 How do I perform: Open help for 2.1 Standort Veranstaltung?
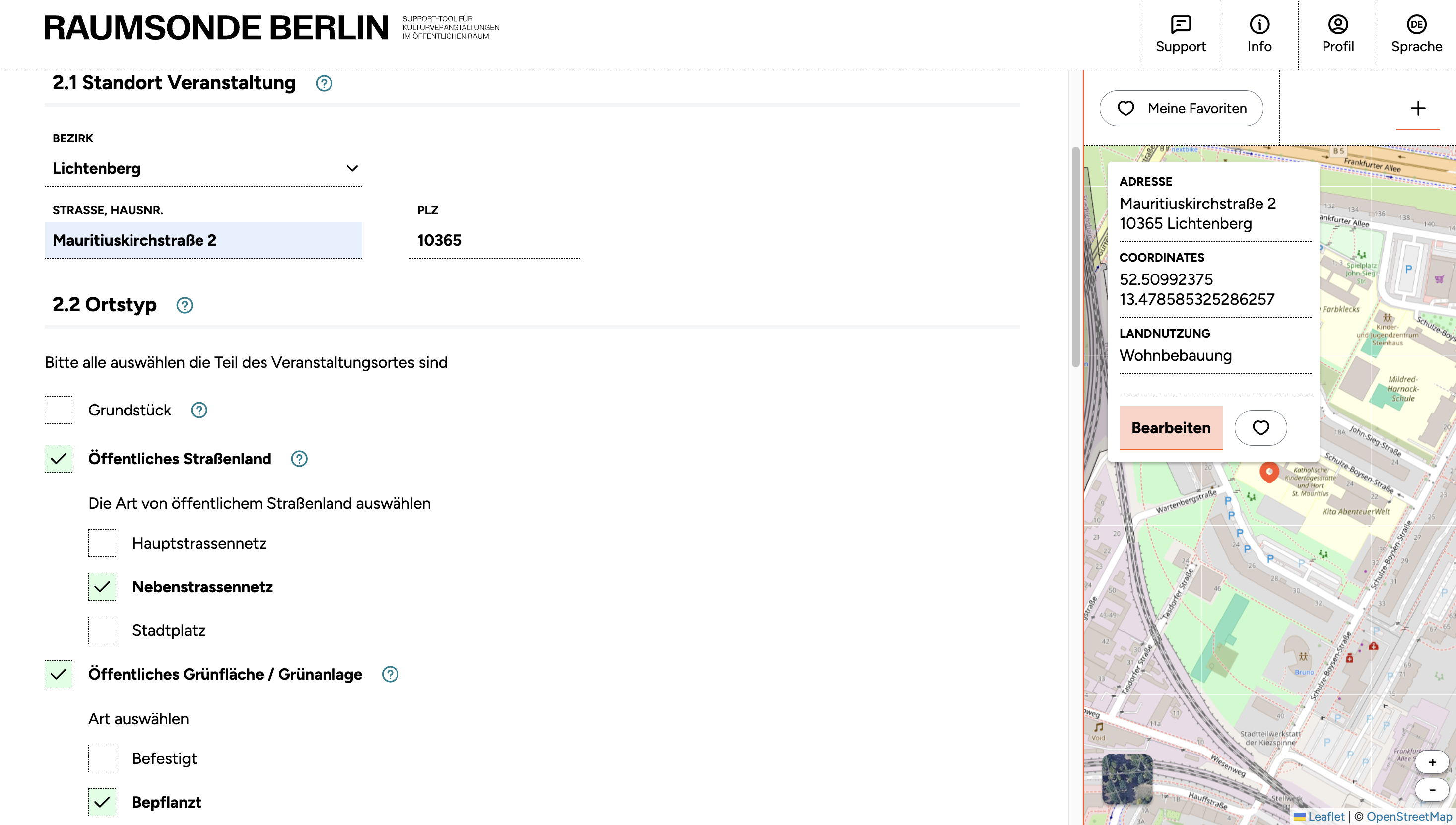[x=324, y=83]
